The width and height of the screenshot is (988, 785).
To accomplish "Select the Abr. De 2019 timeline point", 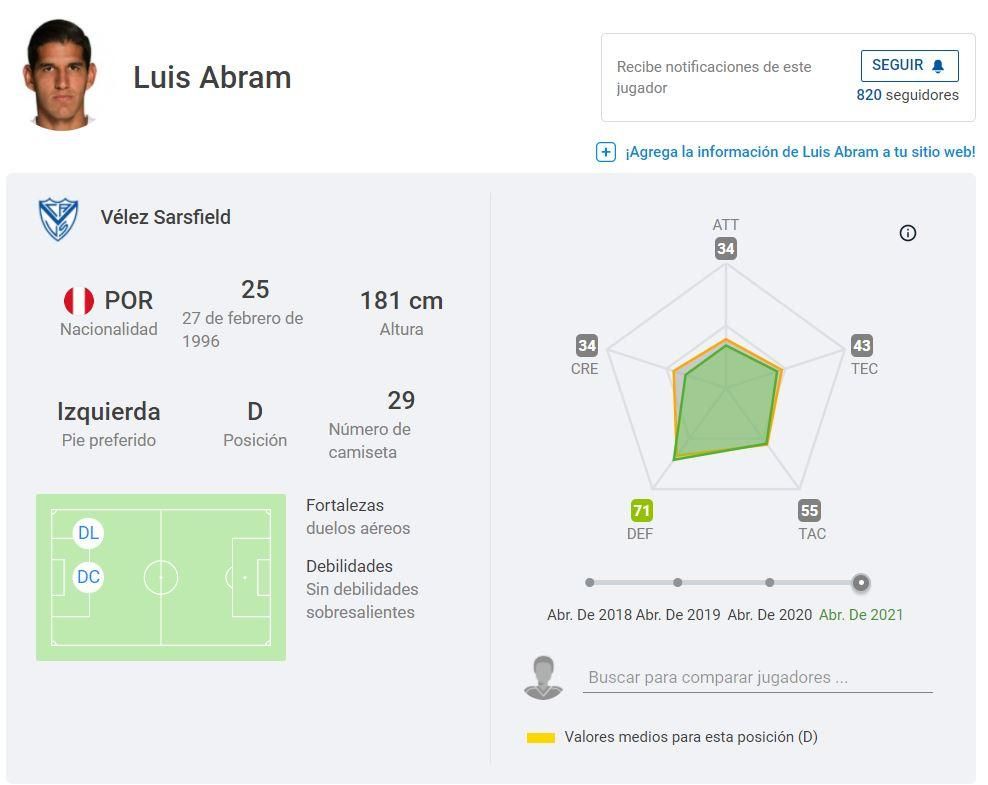I will (678, 582).
